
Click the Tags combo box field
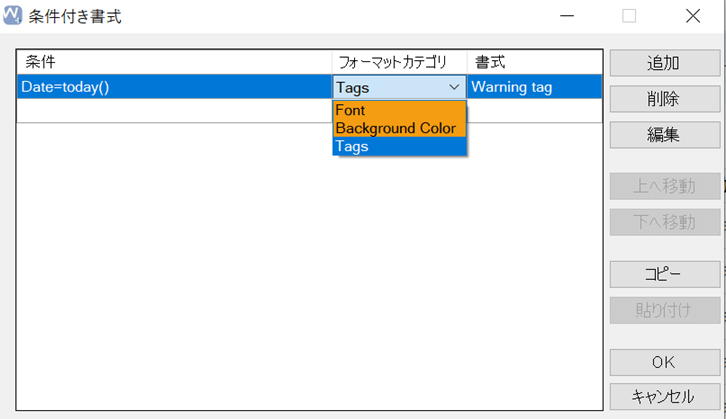(x=399, y=87)
